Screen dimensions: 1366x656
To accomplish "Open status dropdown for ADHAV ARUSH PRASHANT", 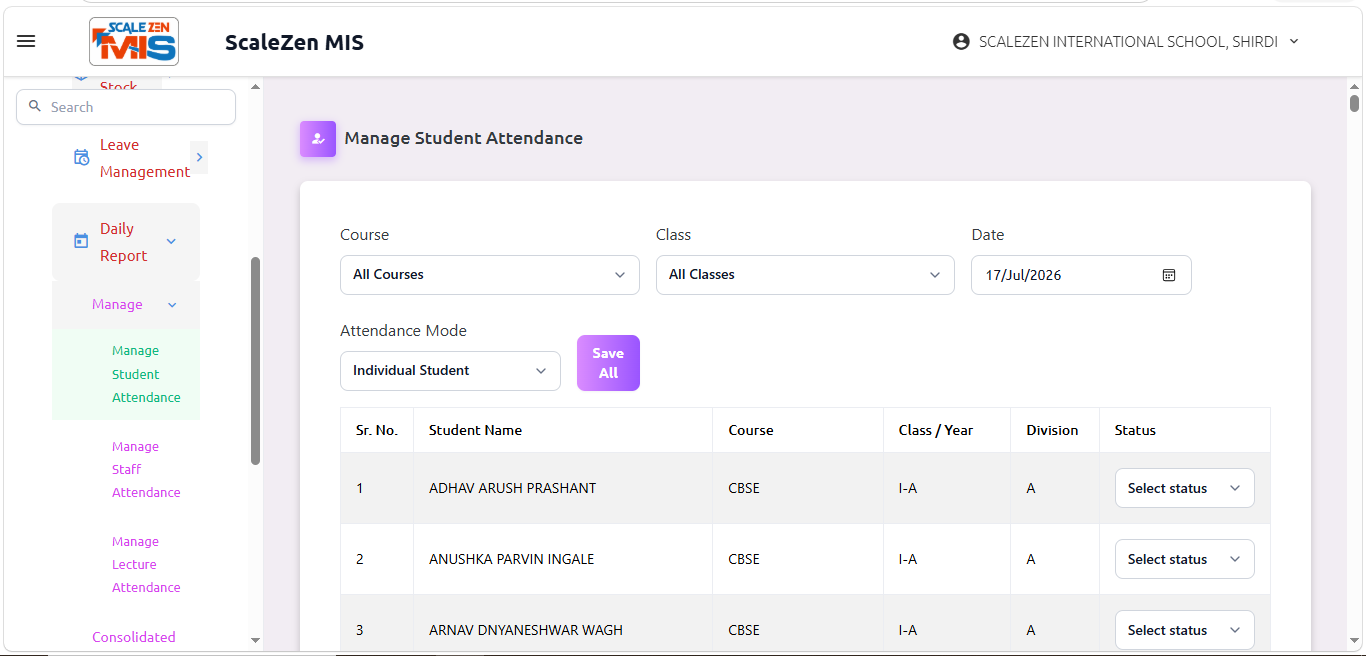I will pos(1184,488).
